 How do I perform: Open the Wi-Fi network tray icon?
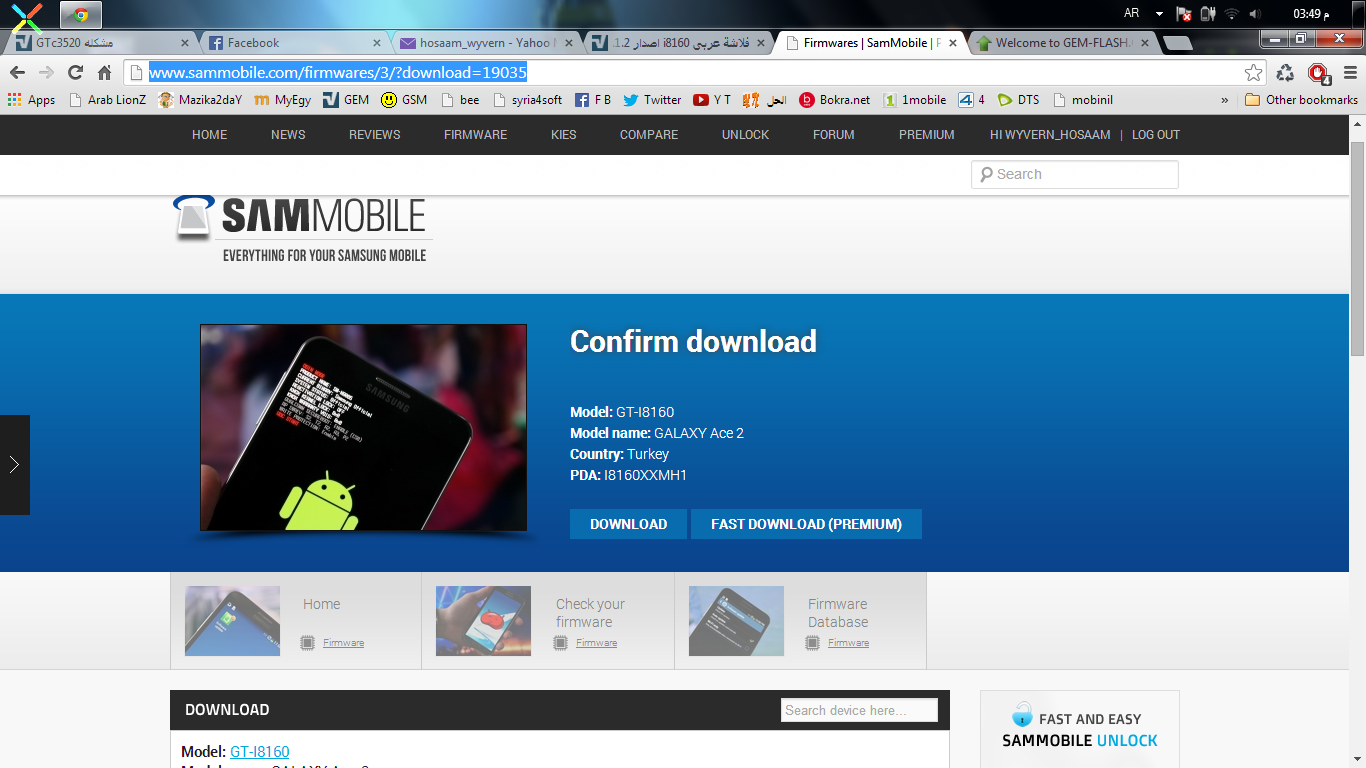coord(1232,14)
